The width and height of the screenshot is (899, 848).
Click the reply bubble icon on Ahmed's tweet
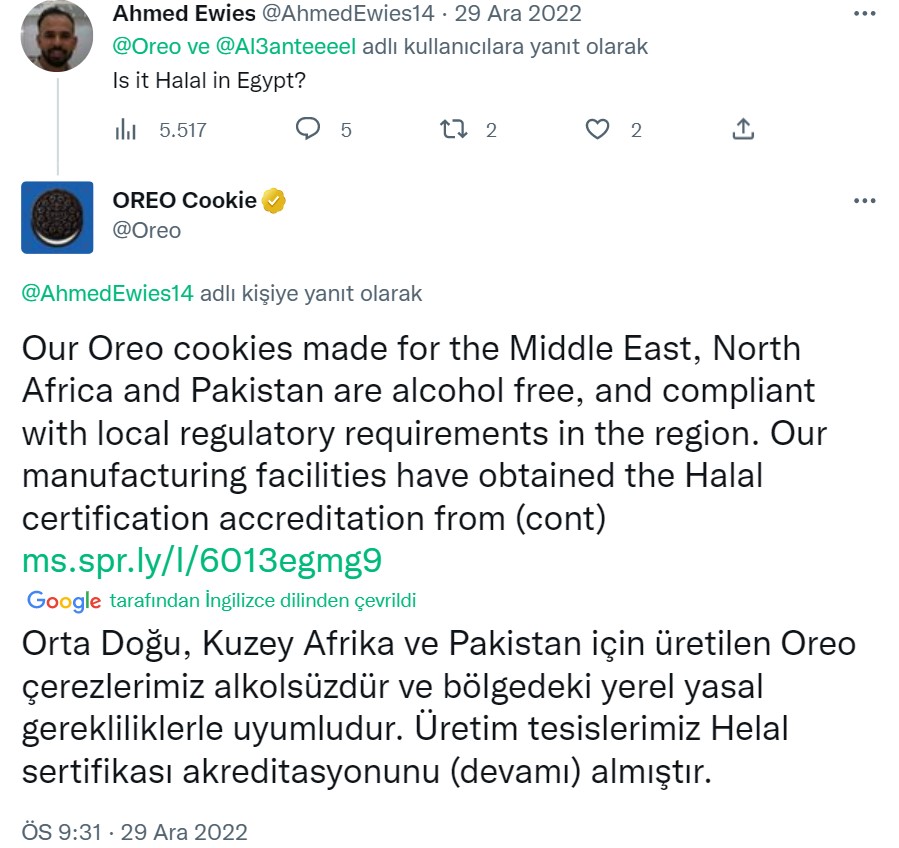point(308,129)
